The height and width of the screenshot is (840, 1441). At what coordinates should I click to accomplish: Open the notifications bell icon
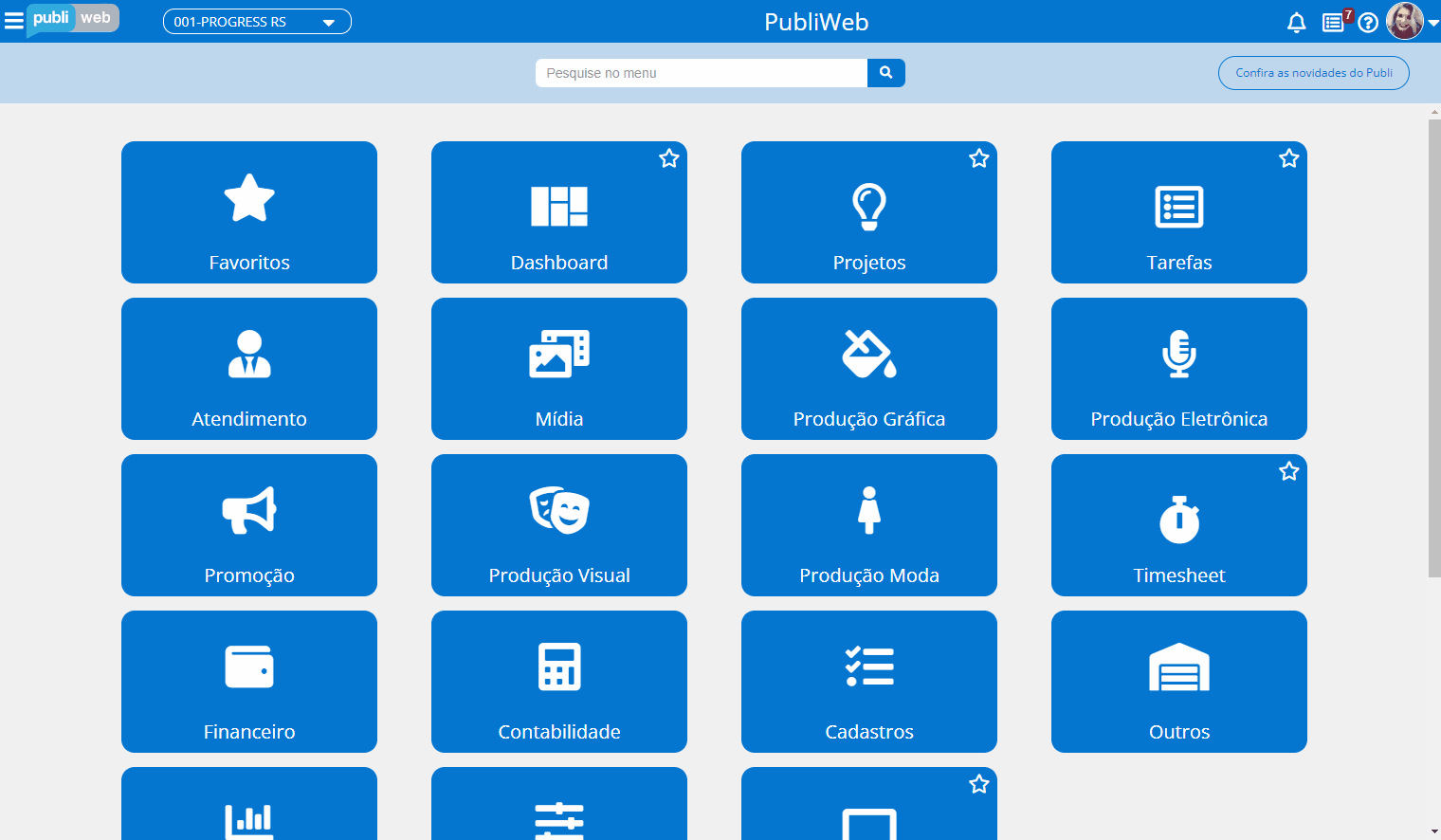pos(1297,23)
